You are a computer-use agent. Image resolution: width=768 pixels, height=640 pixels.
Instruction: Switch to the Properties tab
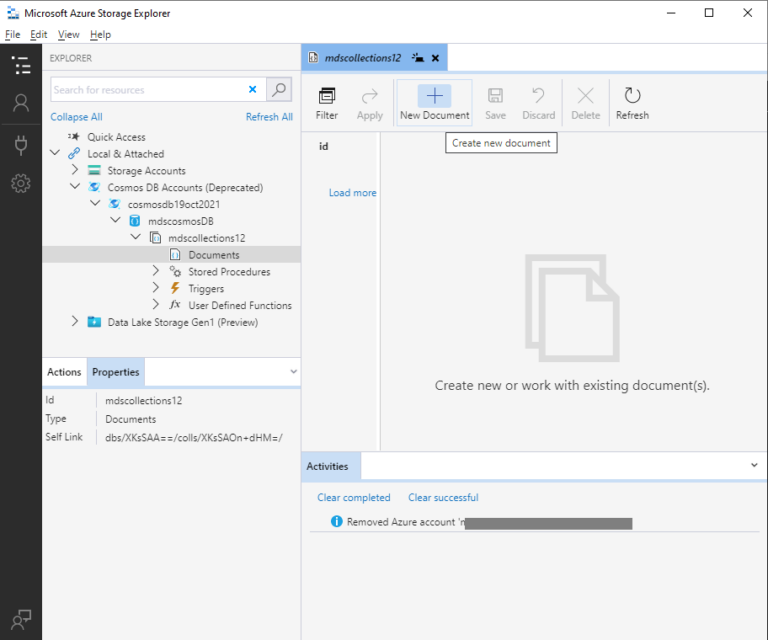[116, 372]
